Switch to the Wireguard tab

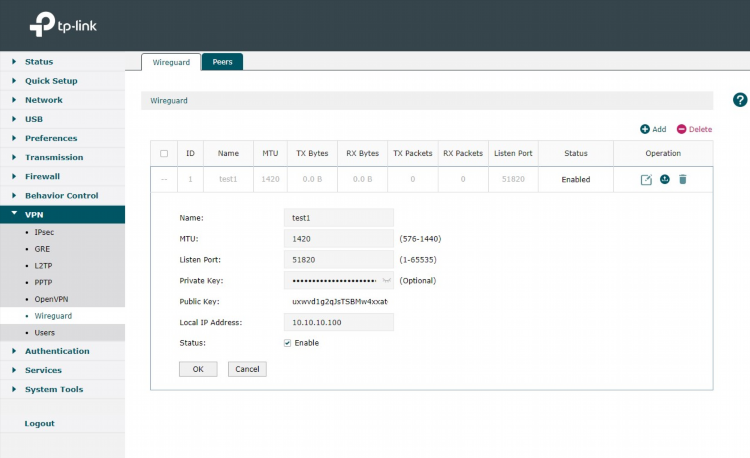(x=171, y=62)
